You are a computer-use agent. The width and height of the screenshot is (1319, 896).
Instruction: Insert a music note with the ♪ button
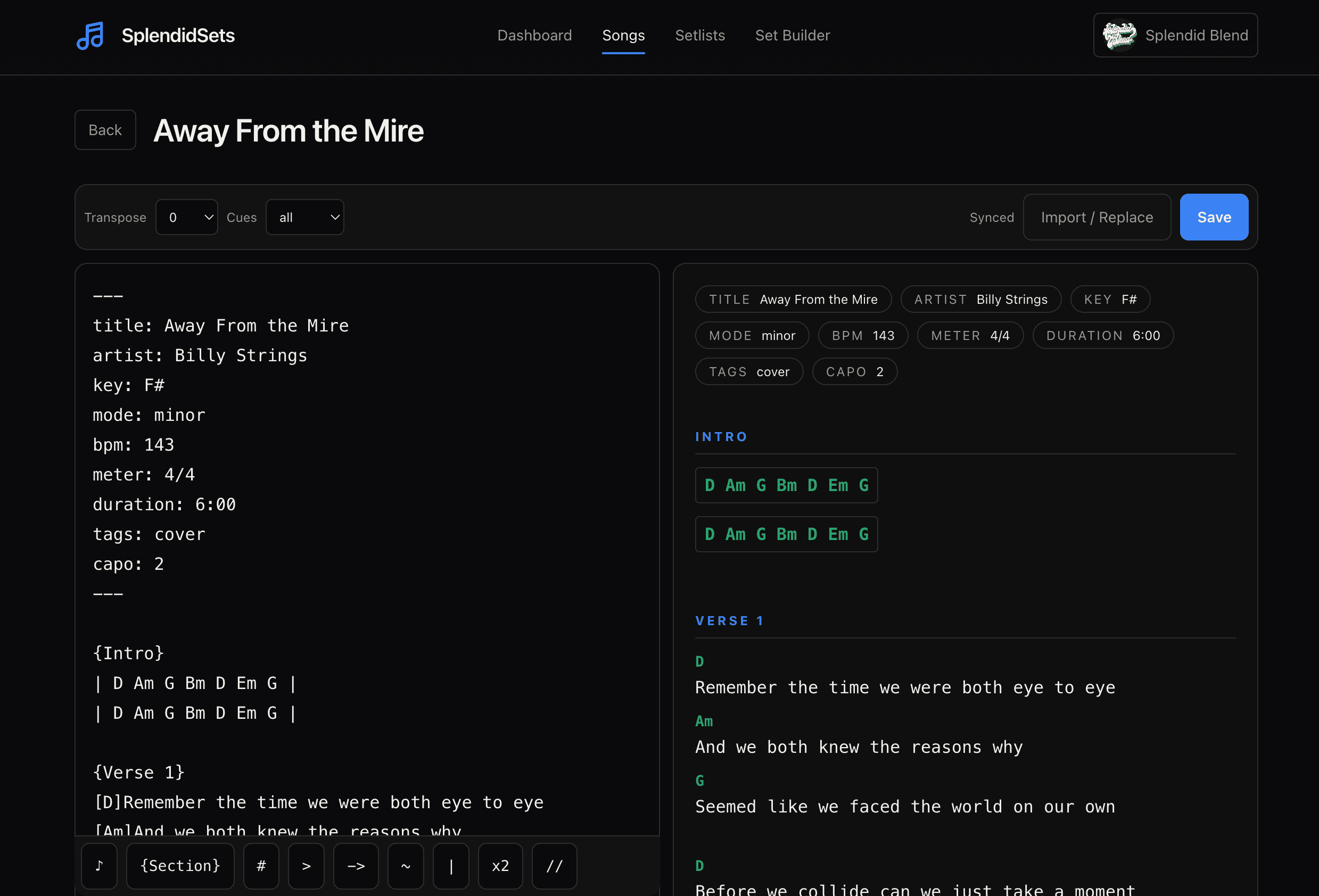click(x=100, y=866)
